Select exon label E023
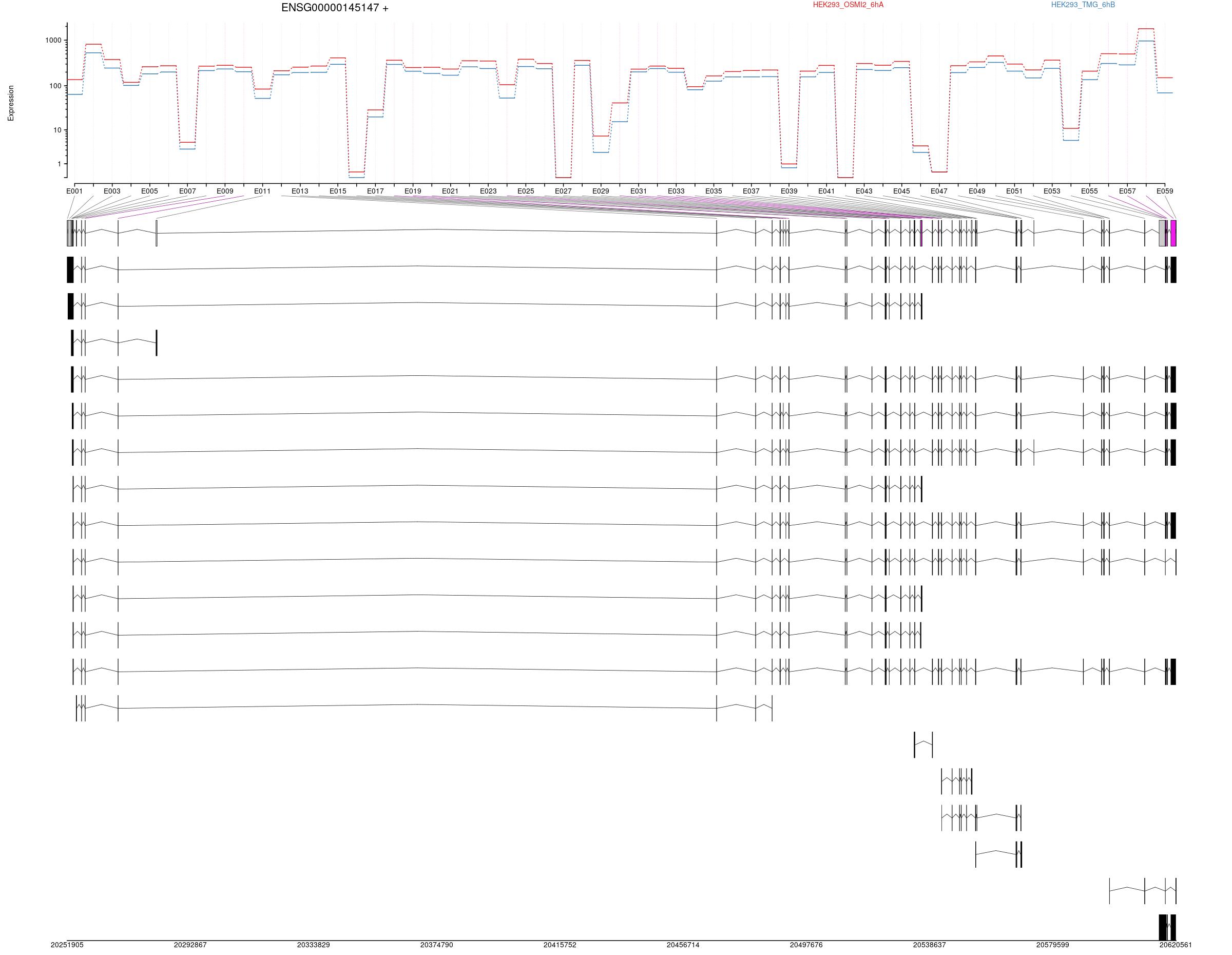The height and width of the screenshot is (955, 1232). (x=488, y=191)
